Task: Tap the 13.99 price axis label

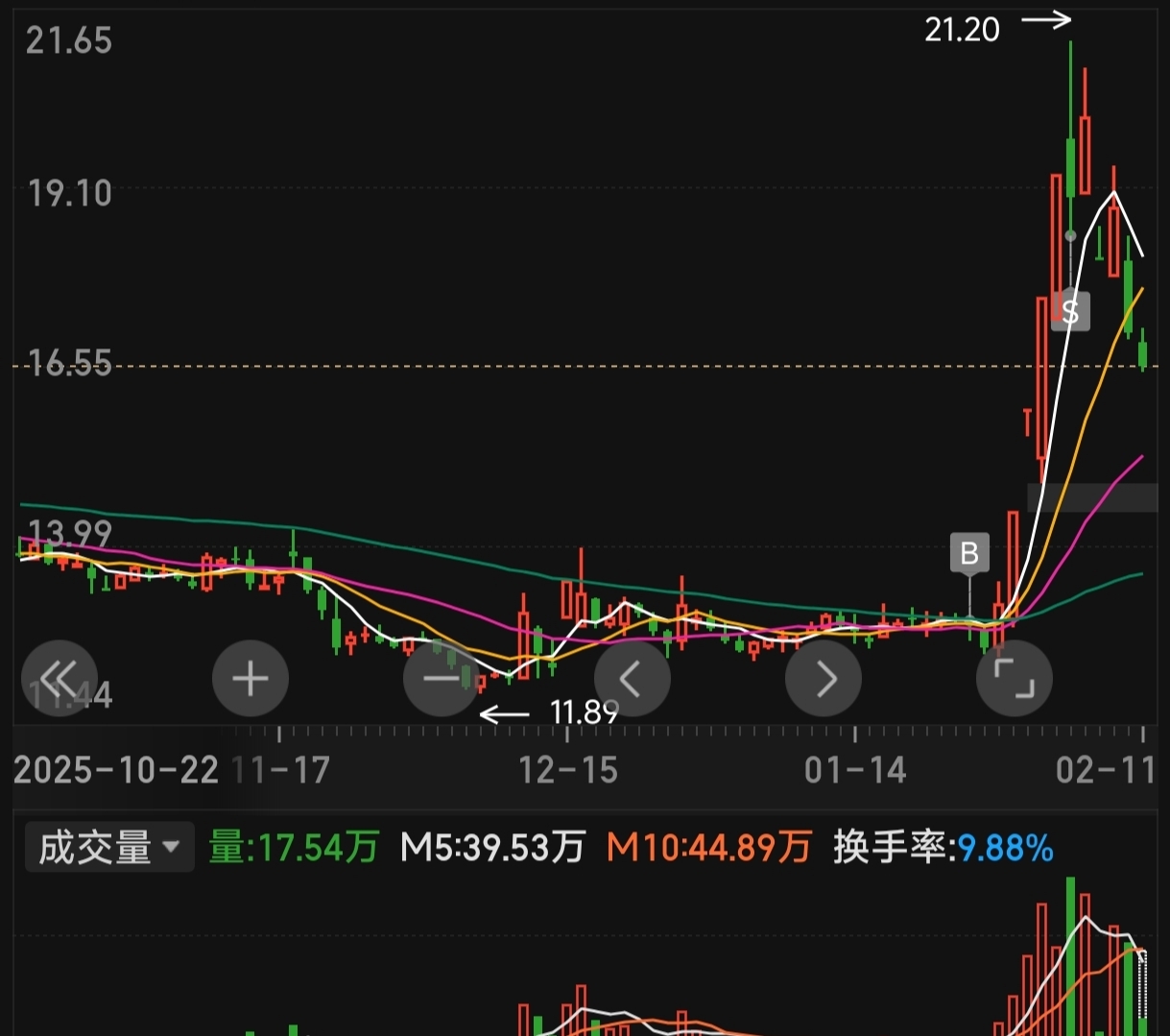Action: tap(69, 533)
